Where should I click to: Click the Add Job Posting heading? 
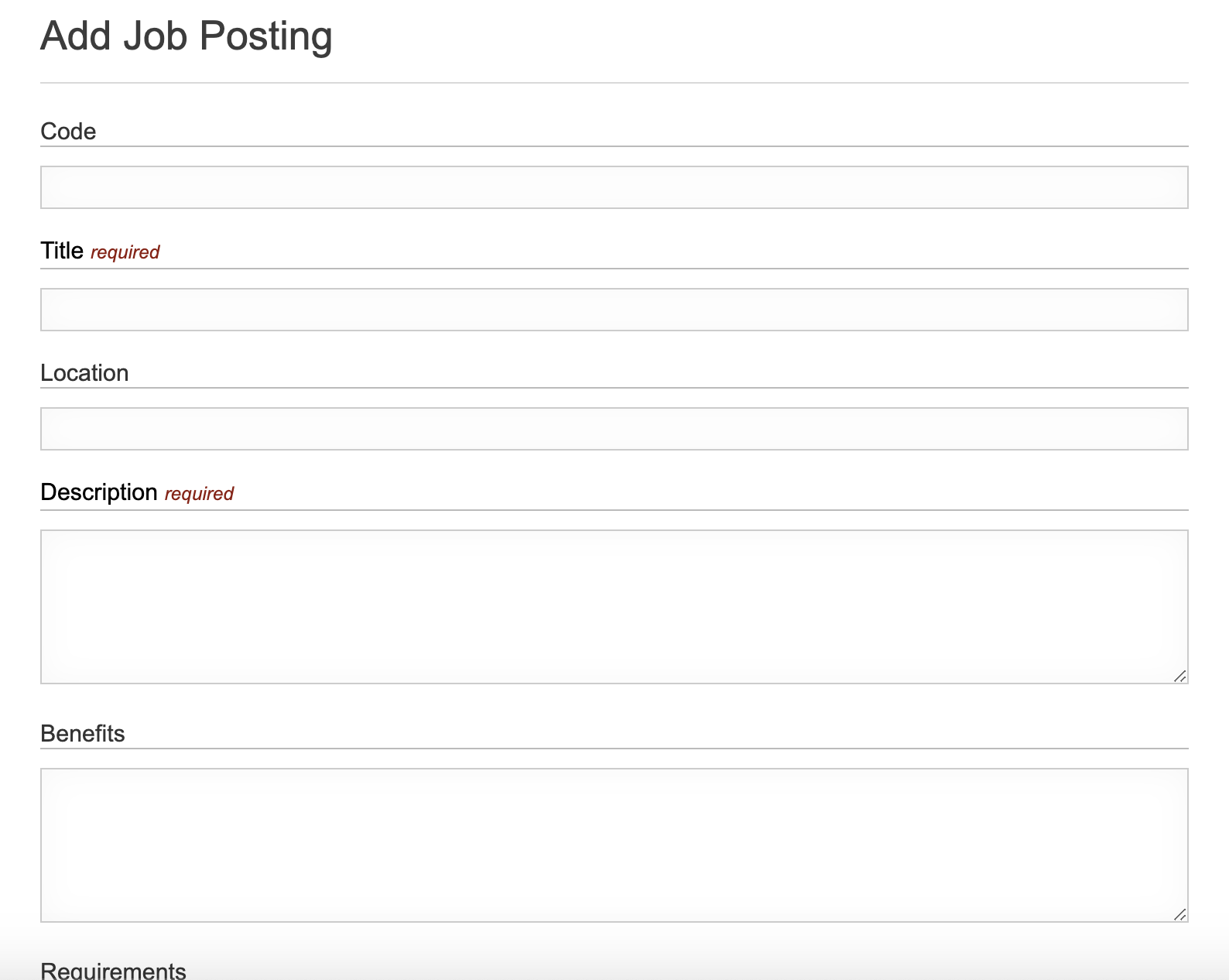187,36
